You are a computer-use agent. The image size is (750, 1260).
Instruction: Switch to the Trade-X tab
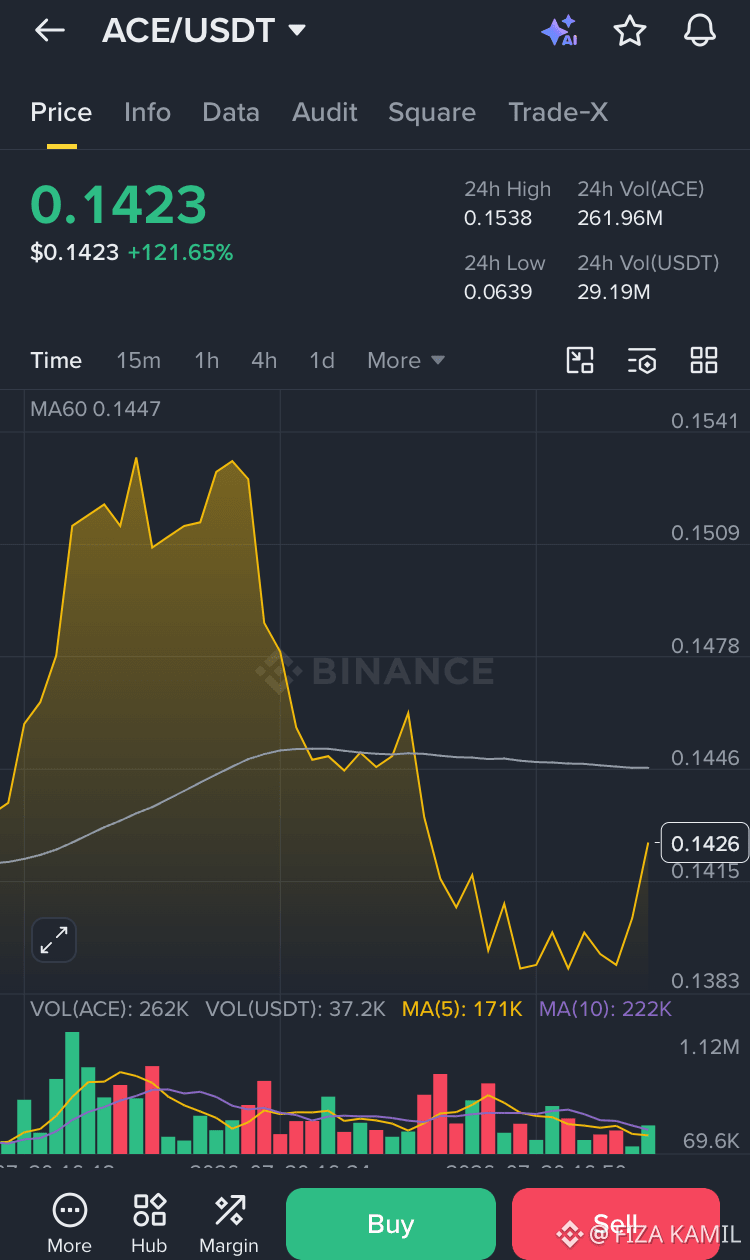click(x=558, y=112)
